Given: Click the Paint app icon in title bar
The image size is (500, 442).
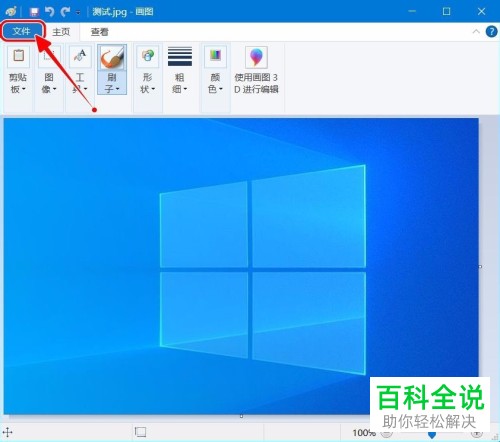Looking at the screenshot, I should (x=11, y=11).
